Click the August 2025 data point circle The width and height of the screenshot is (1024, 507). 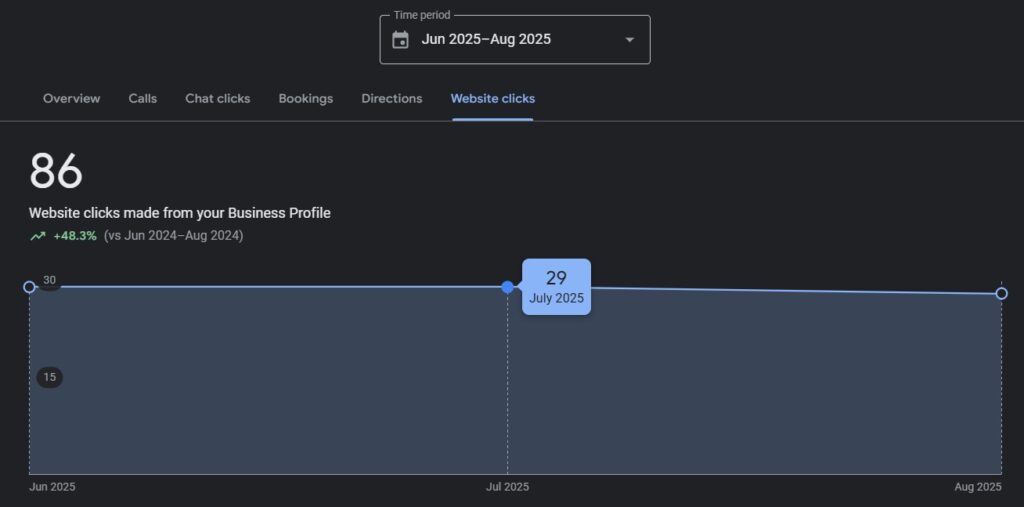pyautogui.click(x=1002, y=293)
